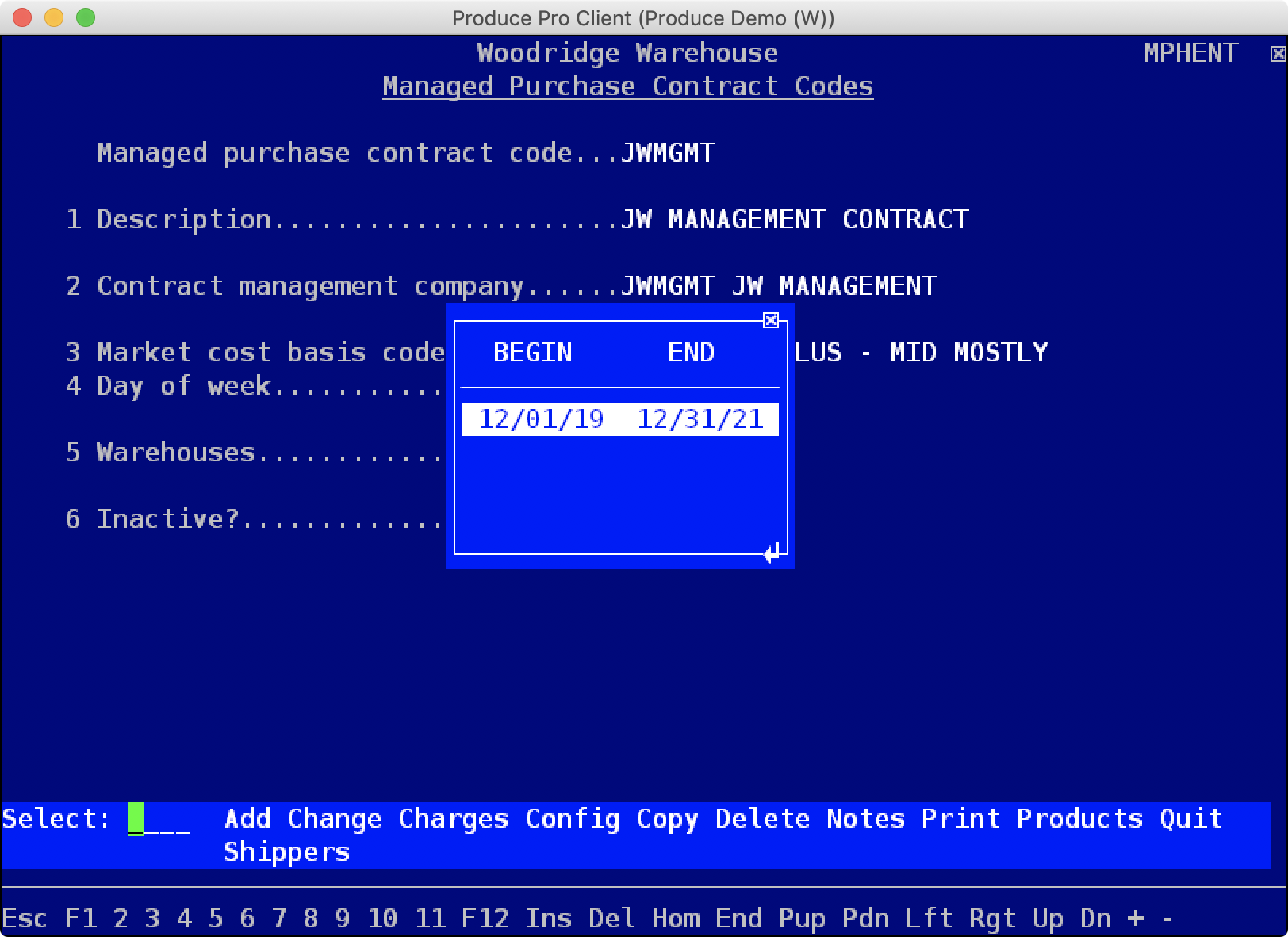Click the End key button in bottom bar
1288x937 pixels.
pyautogui.click(x=738, y=919)
